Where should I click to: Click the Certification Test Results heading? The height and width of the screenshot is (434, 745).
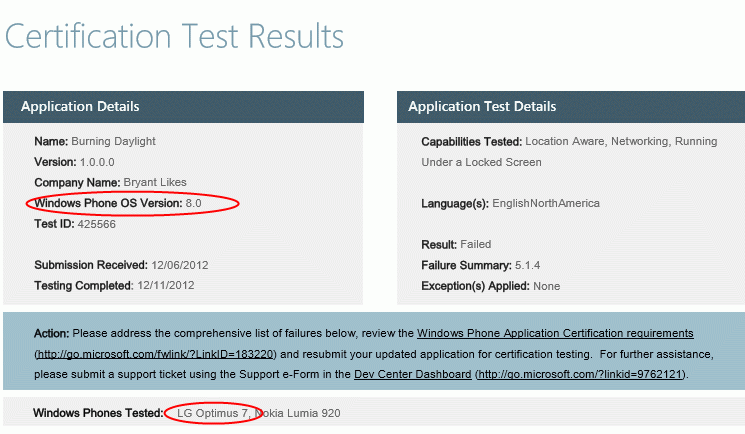pos(174,37)
